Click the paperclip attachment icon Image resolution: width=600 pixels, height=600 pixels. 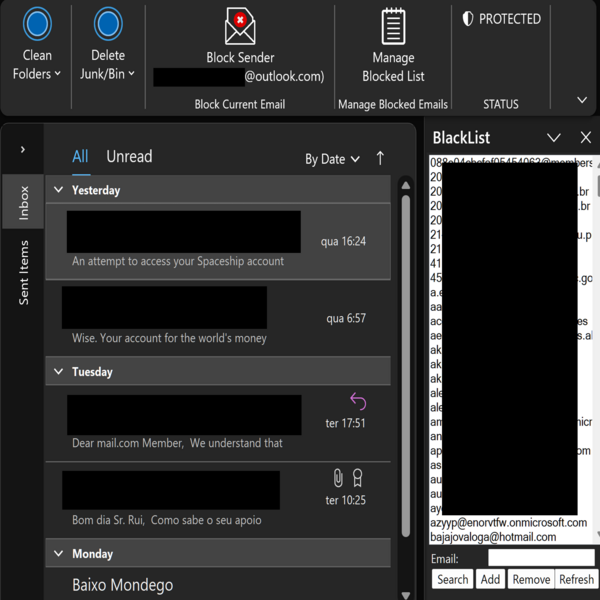338,478
